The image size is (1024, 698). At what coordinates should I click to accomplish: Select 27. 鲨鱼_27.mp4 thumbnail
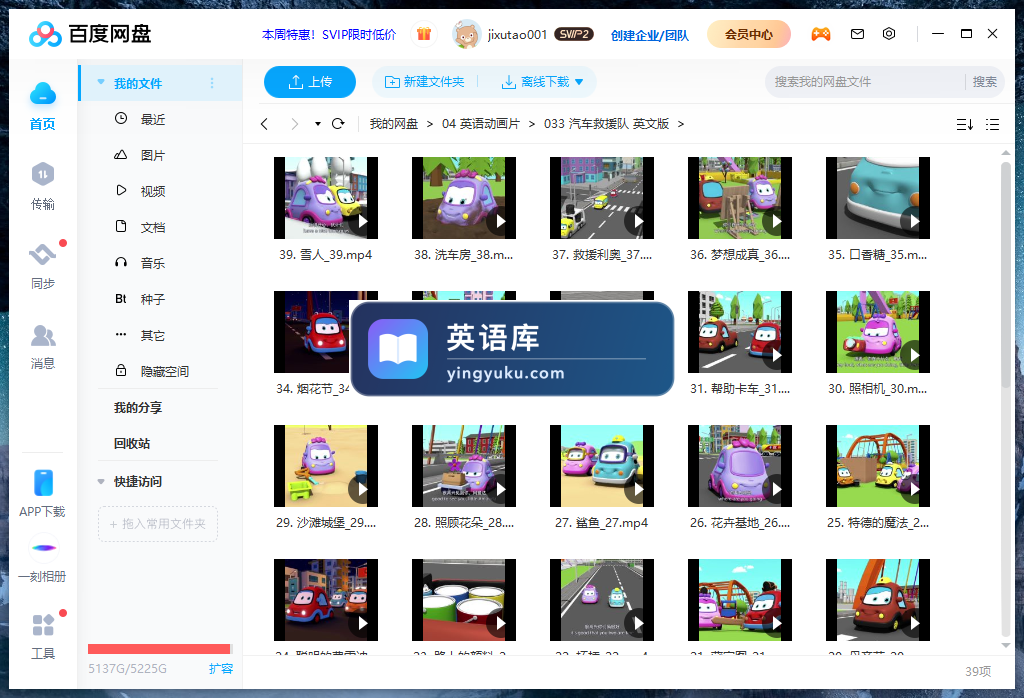(x=601, y=466)
